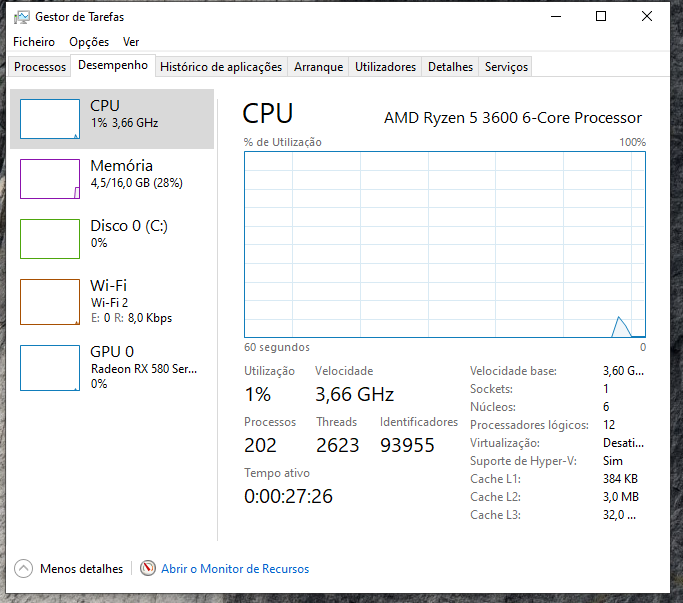Click the Resource Monitor icon
683x603 pixels.
148,568
